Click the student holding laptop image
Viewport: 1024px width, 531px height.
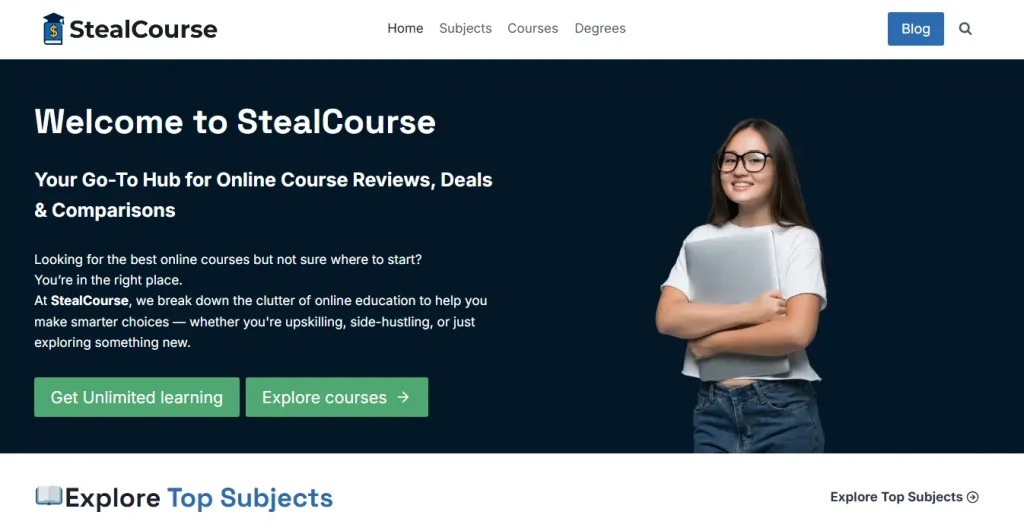[742, 285]
